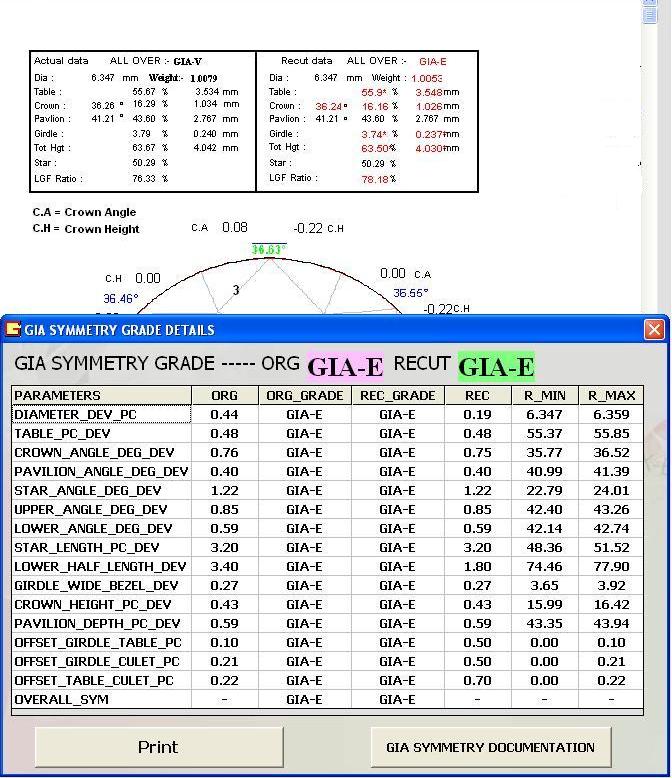Viewport: 672px width, 778px height.
Task: Click the Print button
Action: (159, 747)
